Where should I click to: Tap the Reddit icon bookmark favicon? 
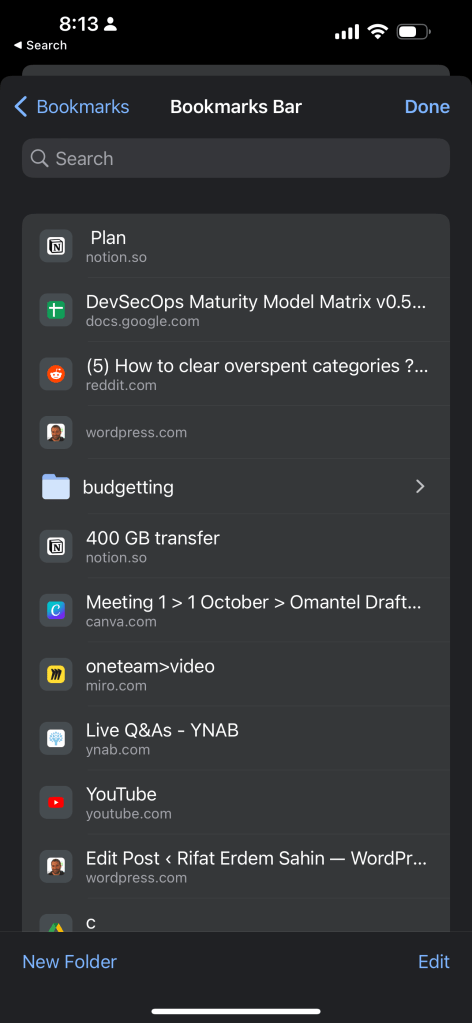pyautogui.click(x=56, y=374)
